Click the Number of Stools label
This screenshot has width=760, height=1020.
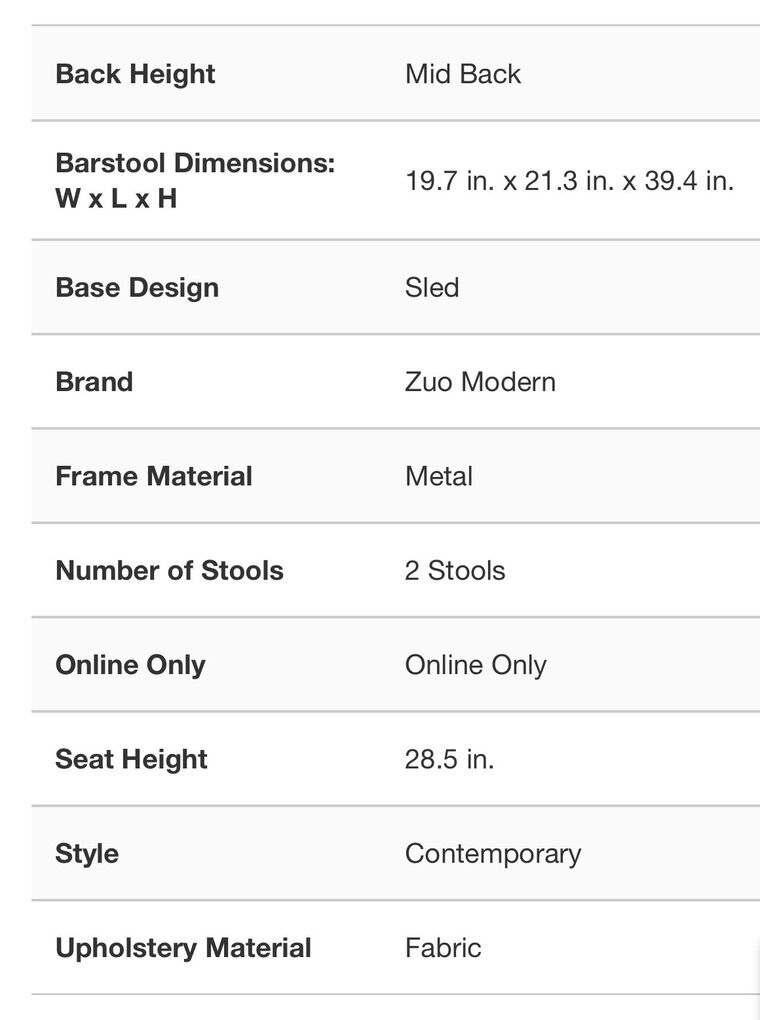point(169,571)
